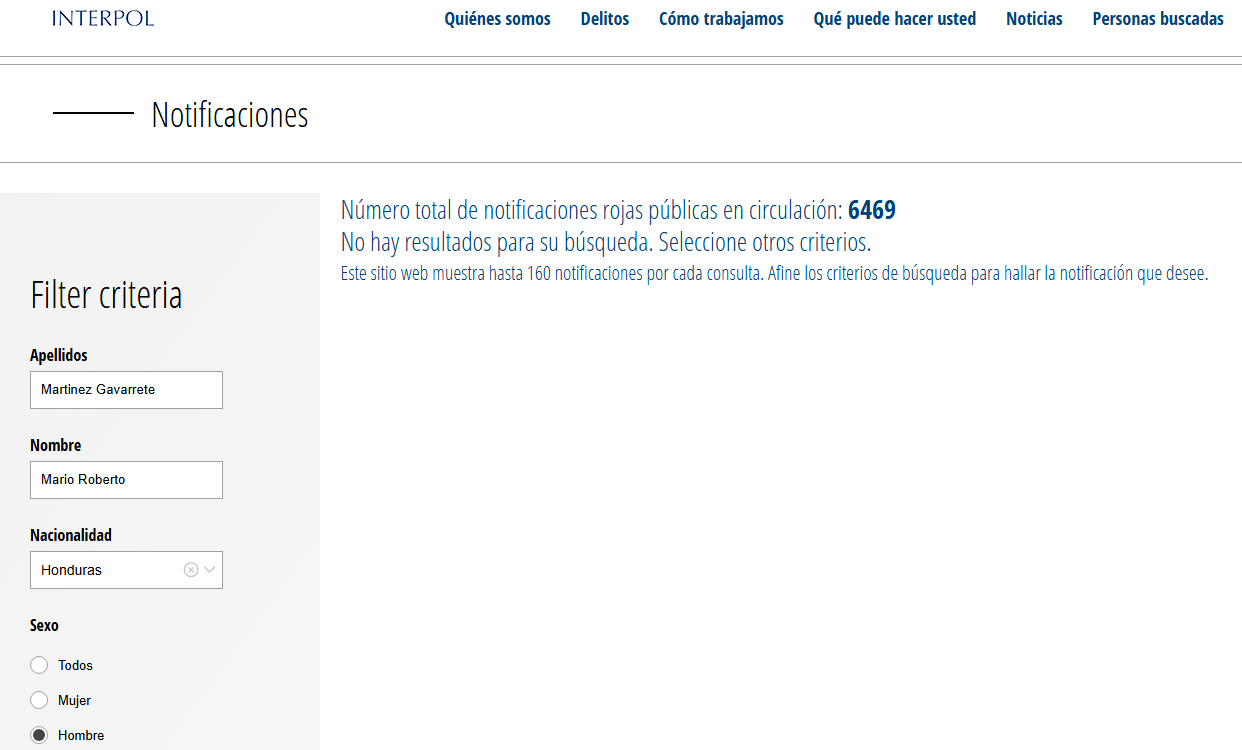
Task: Click the Nacionalidad field label
Action: click(x=71, y=535)
